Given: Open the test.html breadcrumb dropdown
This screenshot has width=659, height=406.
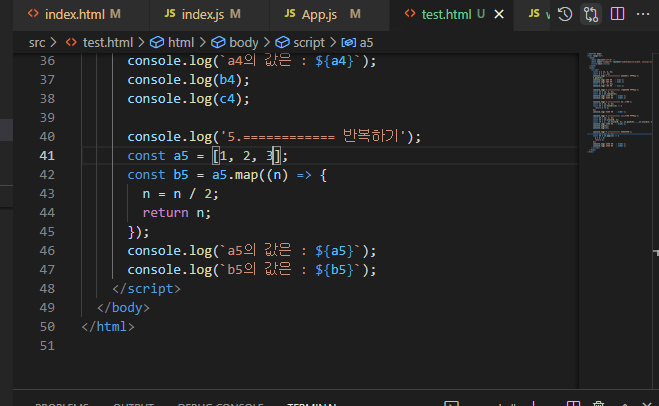Looking at the screenshot, I should [x=100, y=42].
